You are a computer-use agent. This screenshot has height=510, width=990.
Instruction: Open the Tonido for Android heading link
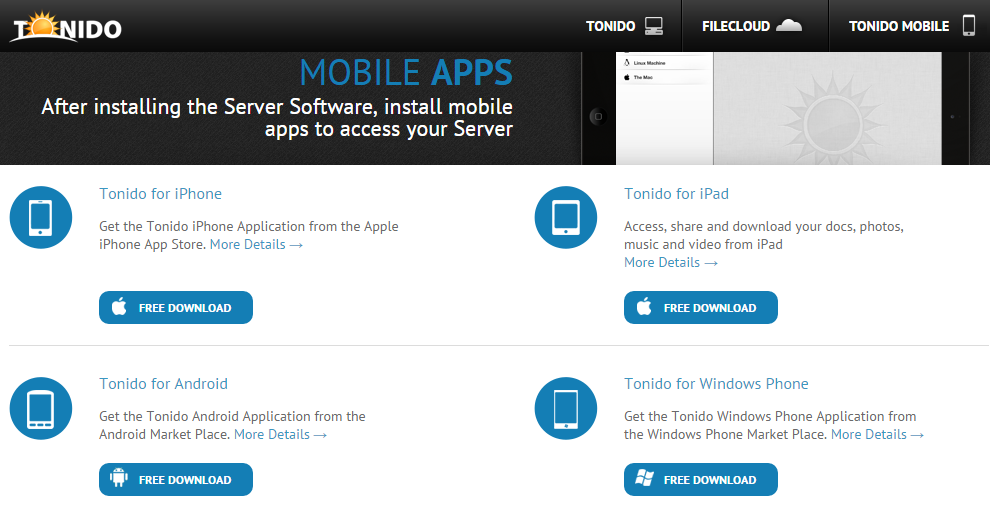[x=164, y=384]
